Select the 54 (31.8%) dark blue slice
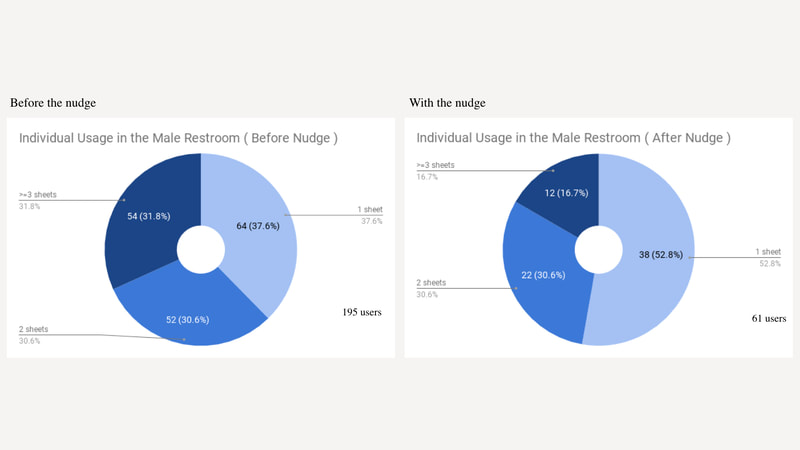Screen dimensions: 800x450 (x=148, y=216)
